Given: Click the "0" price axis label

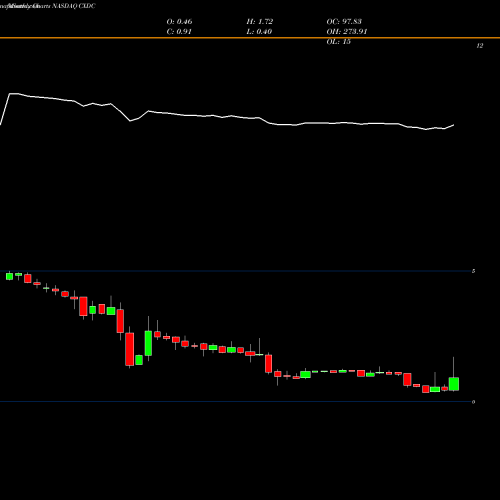Looking at the screenshot, I should point(473,402).
